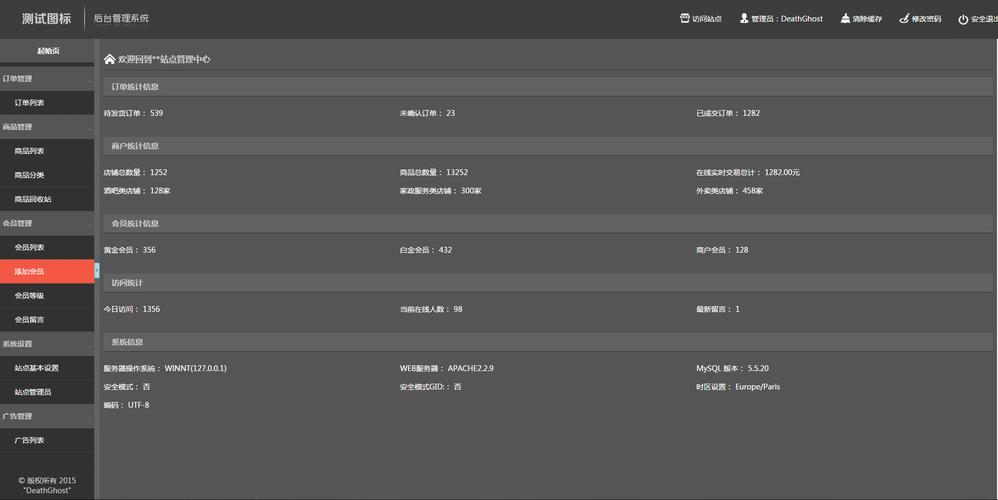Collapse the 订单管理 menu section
This screenshot has width=998, height=500.
coord(47,79)
